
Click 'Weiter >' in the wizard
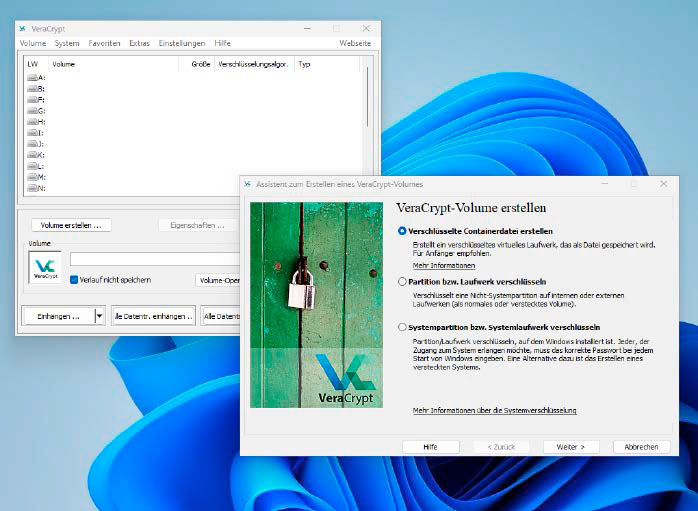coord(571,447)
